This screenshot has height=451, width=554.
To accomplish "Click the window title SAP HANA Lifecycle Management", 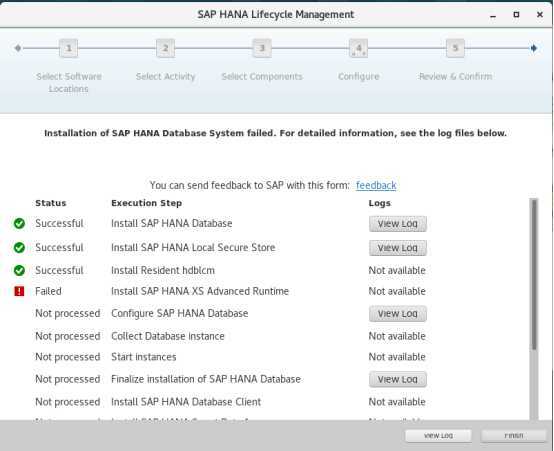I will [276, 14].
